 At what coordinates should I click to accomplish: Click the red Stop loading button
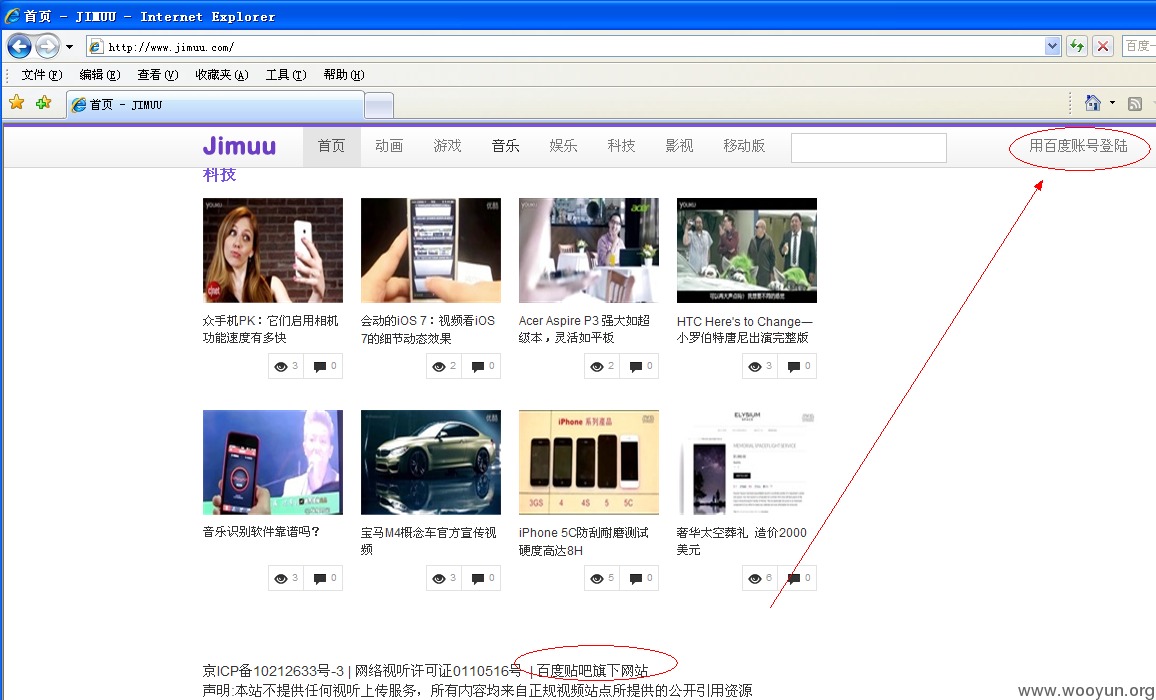[x=1103, y=46]
